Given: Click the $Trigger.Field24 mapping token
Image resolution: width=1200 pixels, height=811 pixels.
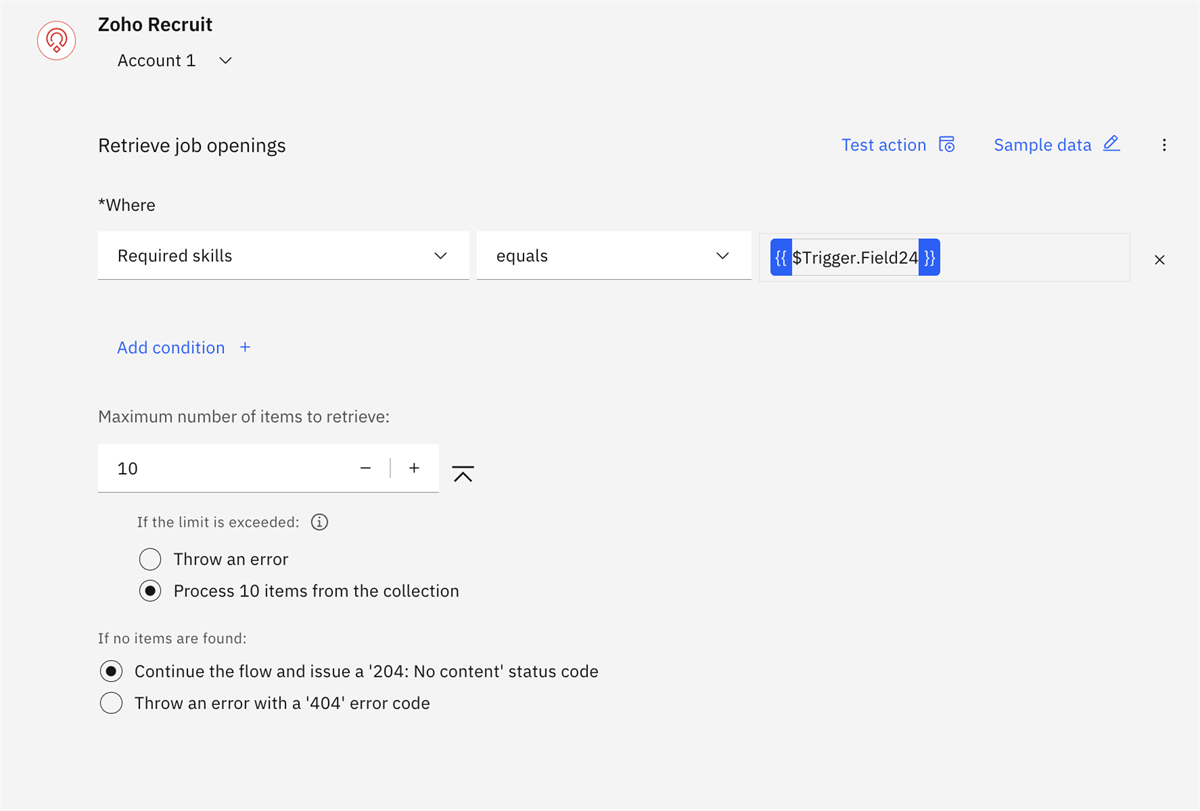Looking at the screenshot, I should click(855, 258).
